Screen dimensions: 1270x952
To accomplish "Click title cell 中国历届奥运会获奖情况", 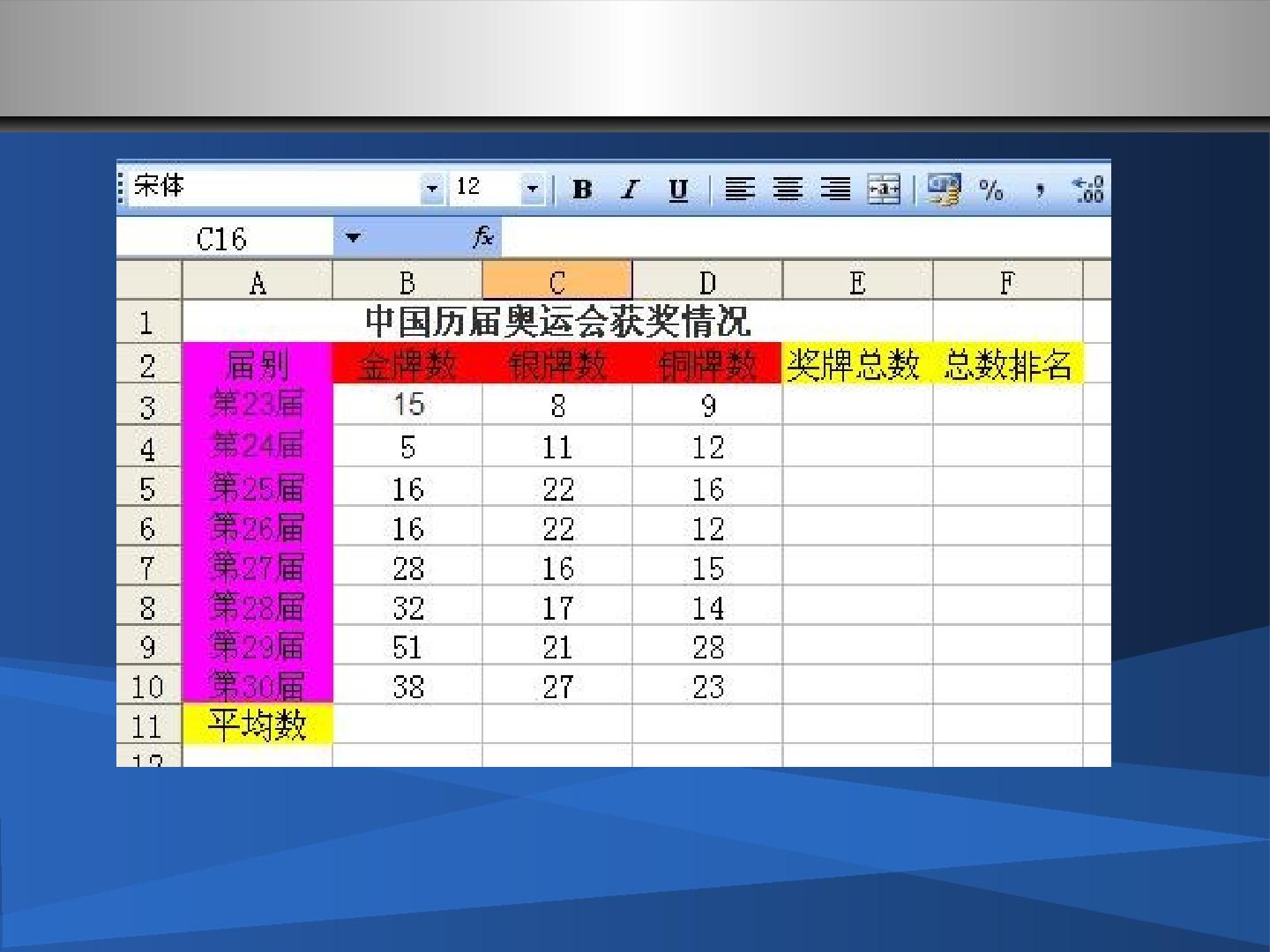I will 557,322.
